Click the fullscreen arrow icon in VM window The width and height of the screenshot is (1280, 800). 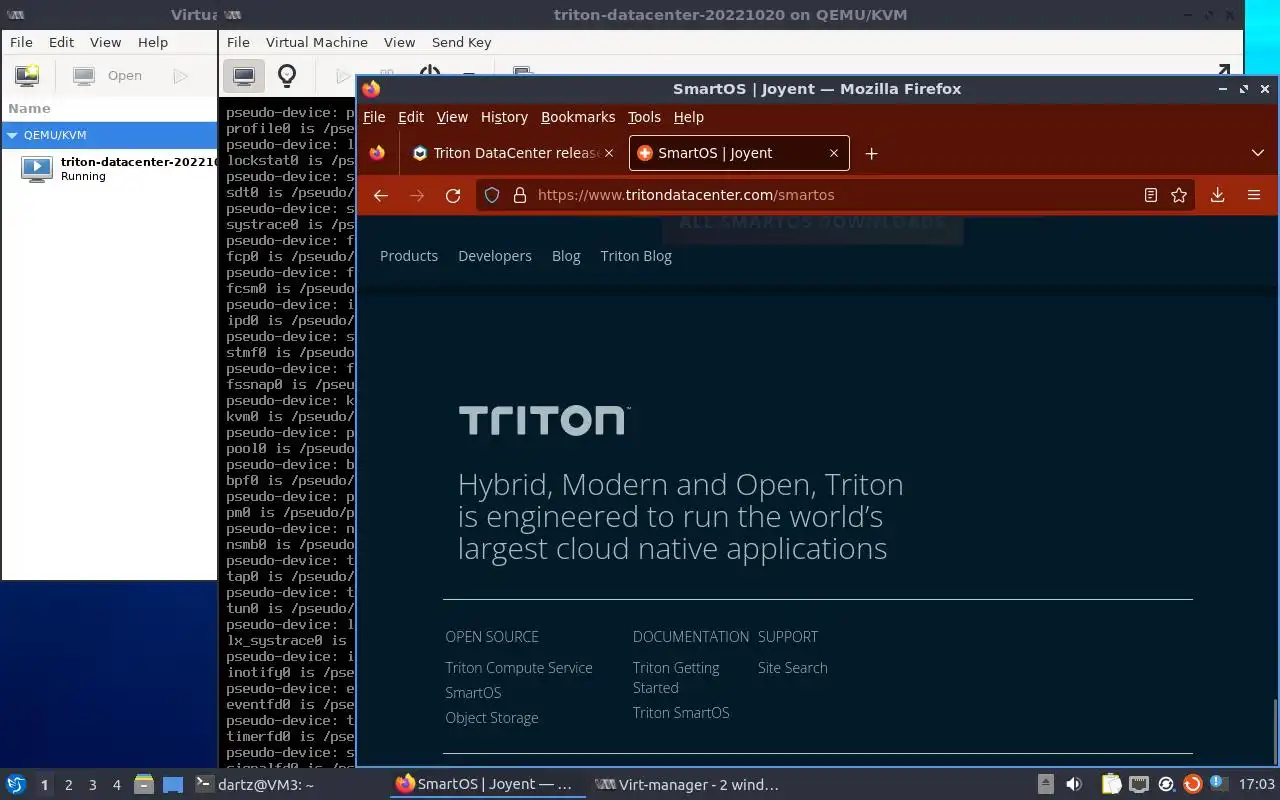tap(1223, 71)
